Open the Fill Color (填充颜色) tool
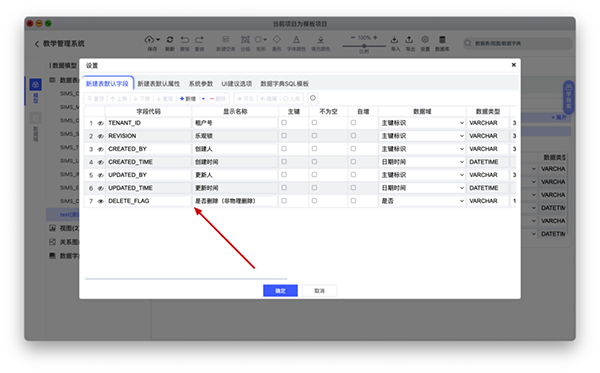This screenshot has height=373, width=600. [x=321, y=39]
